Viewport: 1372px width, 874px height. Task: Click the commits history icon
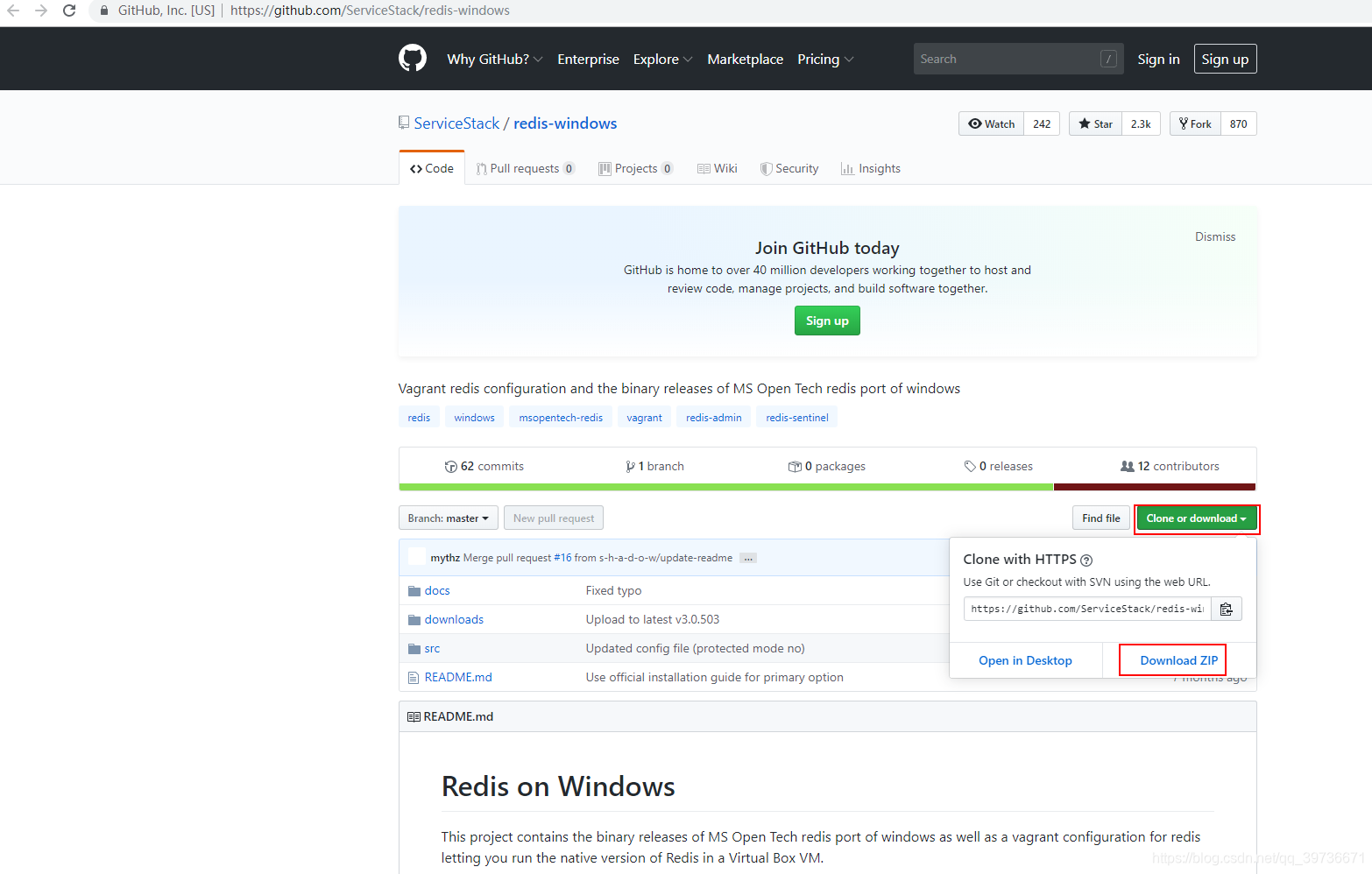pyautogui.click(x=450, y=466)
